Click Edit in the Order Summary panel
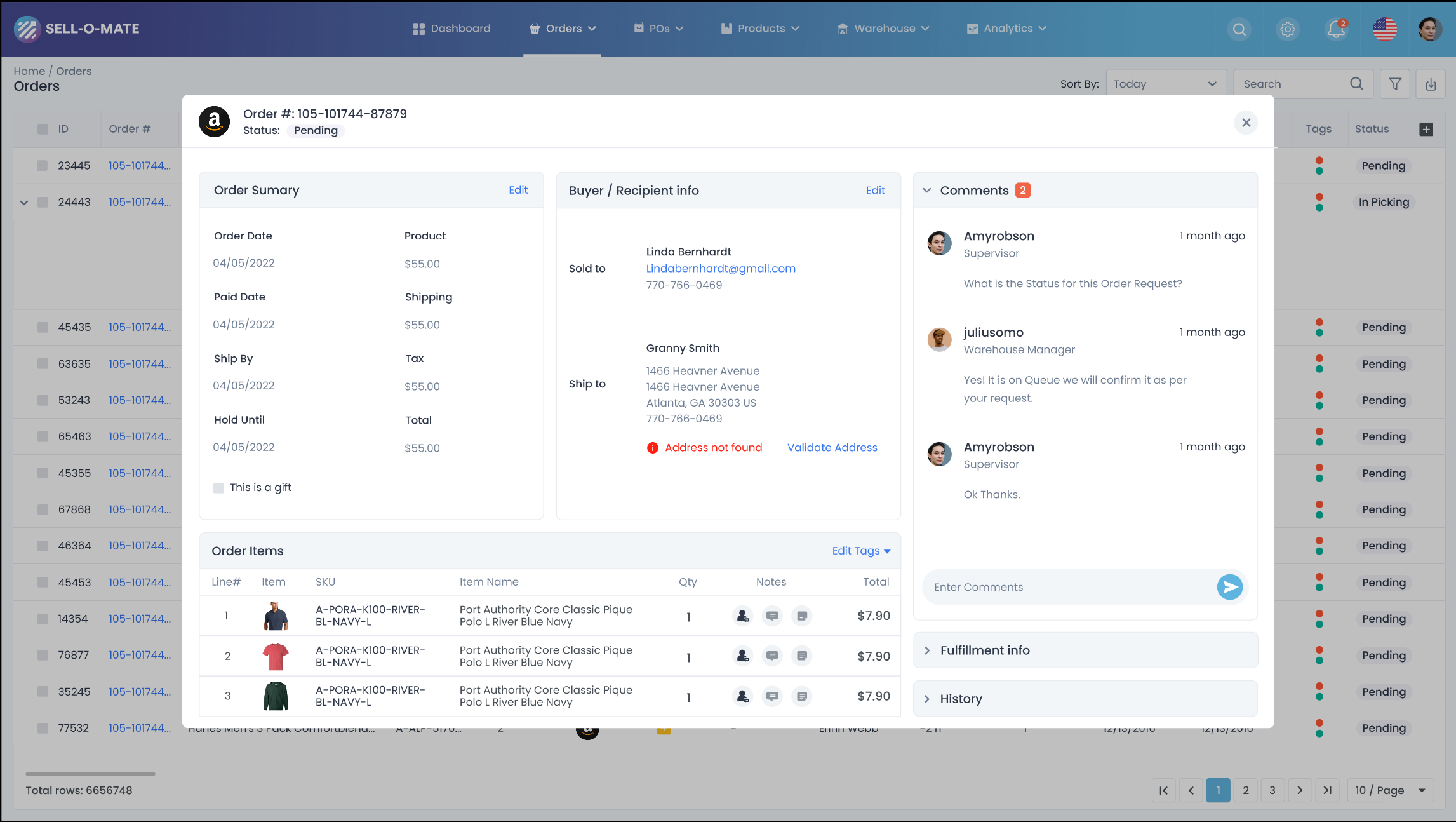The image size is (1456, 822). [518, 190]
